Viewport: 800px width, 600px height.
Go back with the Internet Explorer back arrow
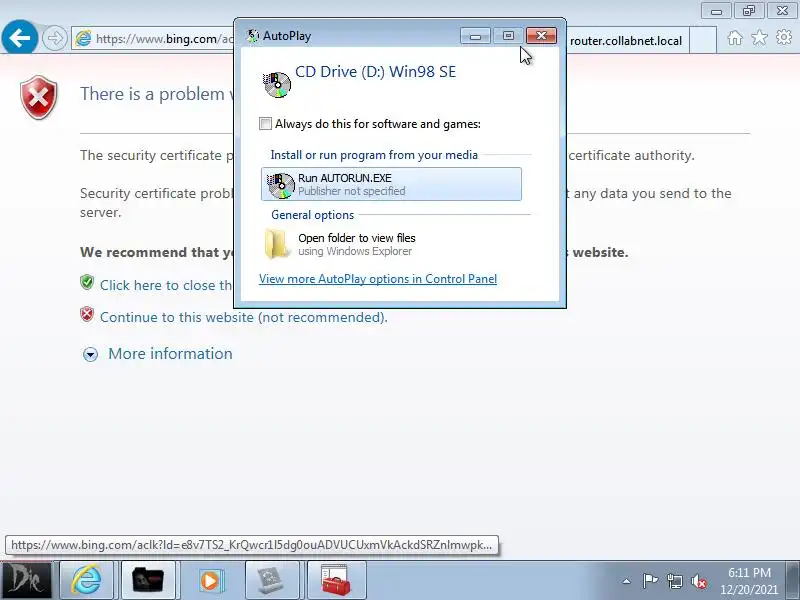pyautogui.click(x=19, y=38)
